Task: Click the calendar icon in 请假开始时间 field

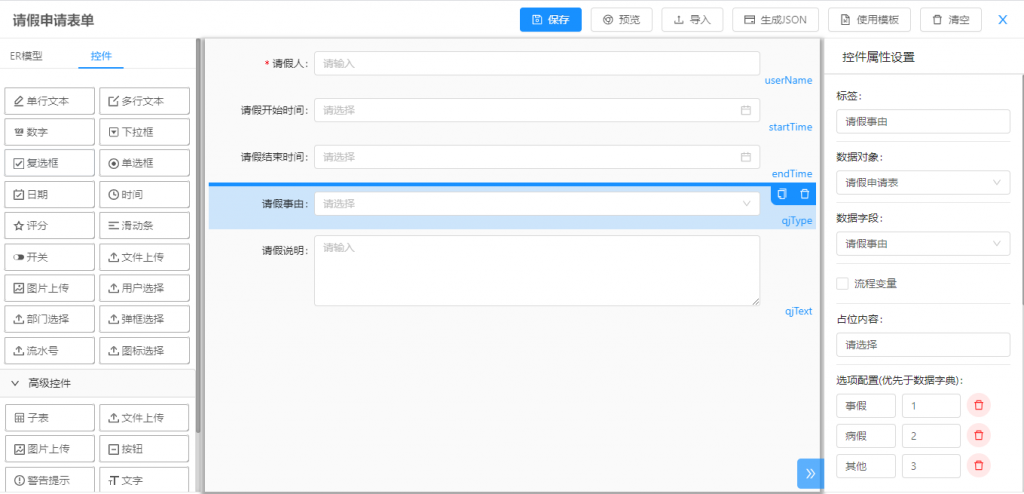Action: tap(745, 110)
